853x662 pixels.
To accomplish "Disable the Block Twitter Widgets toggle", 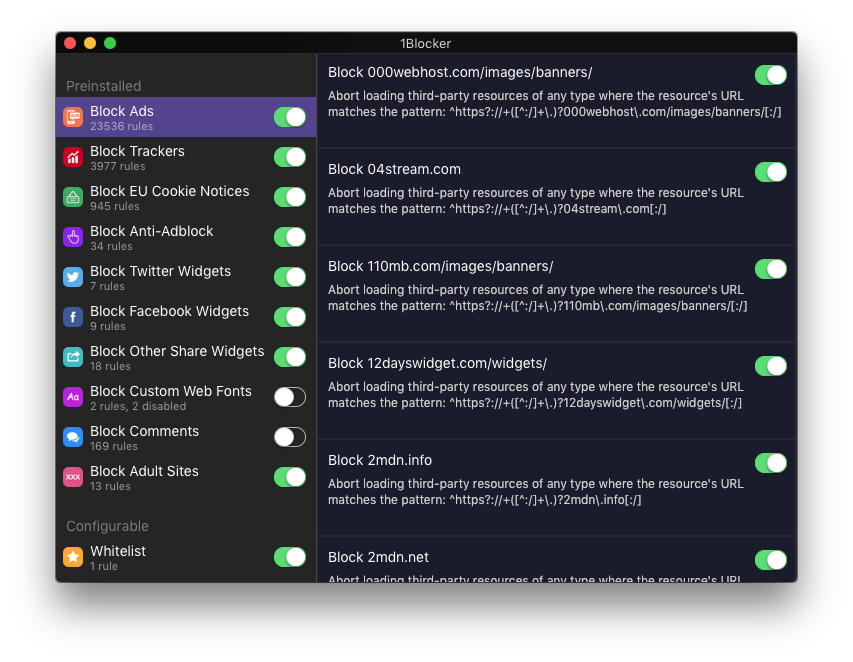I will coord(290,277).
